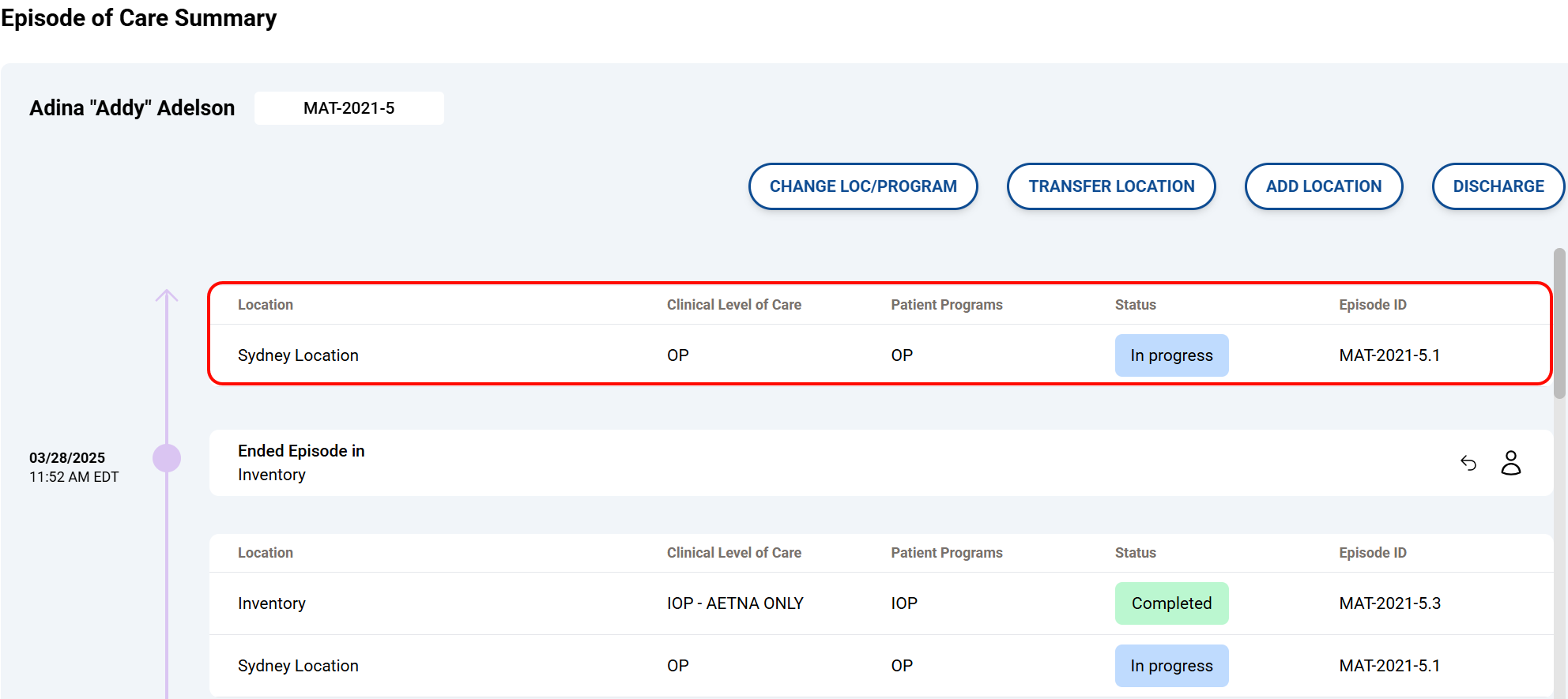The height and width of the screenshot is (699, 1568).
Task: Click the Add Location button
Action: point(1323,186)
